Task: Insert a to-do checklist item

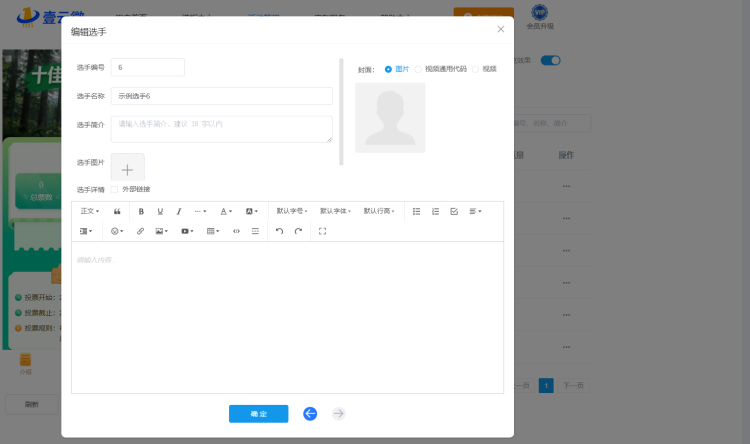Action: 454,211
